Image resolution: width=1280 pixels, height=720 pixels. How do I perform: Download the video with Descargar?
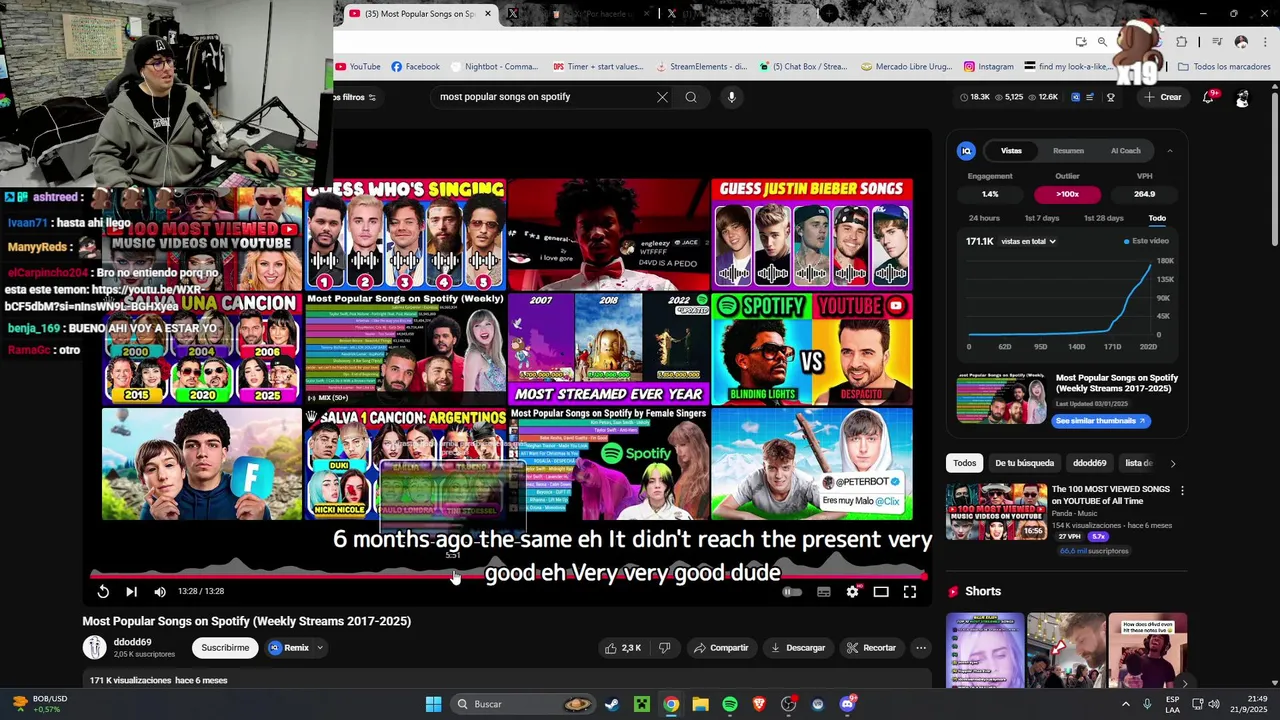point(798,648)
